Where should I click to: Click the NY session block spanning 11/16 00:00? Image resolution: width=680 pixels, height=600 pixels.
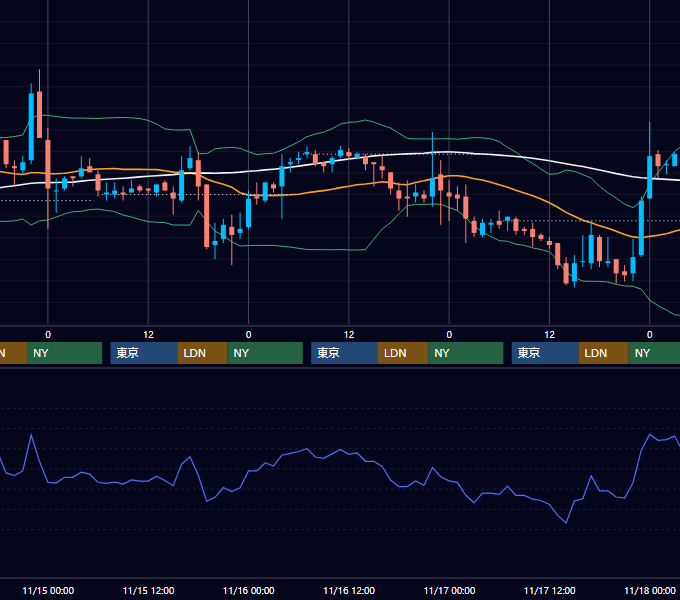click(265, 353)
